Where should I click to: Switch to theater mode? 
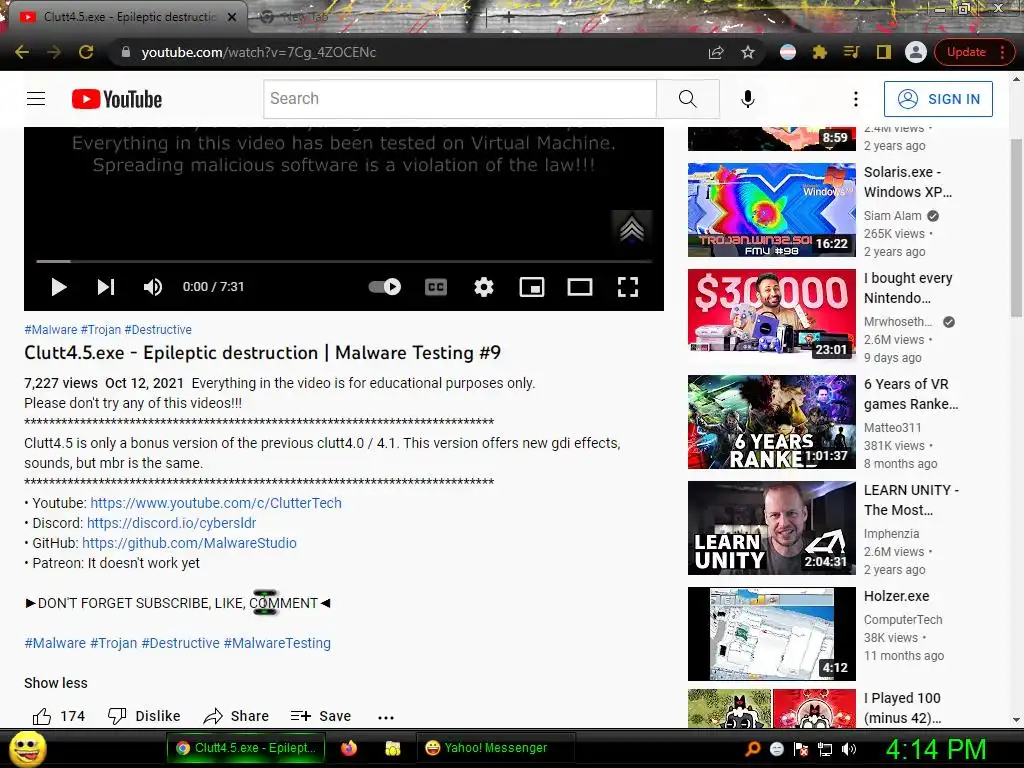[x=579, y=287]
